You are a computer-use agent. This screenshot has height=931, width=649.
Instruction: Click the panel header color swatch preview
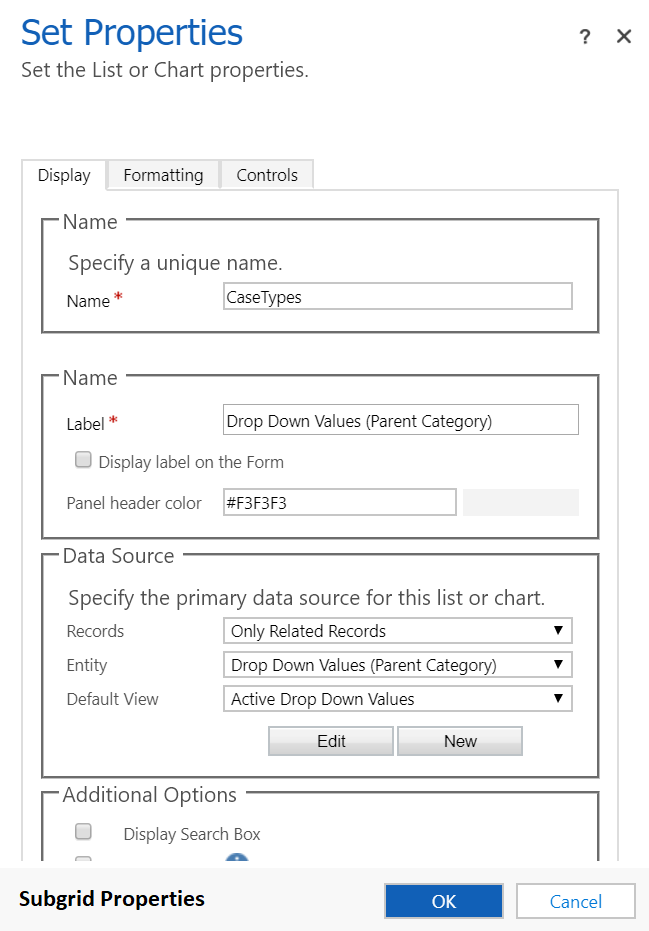click(520, 503)
